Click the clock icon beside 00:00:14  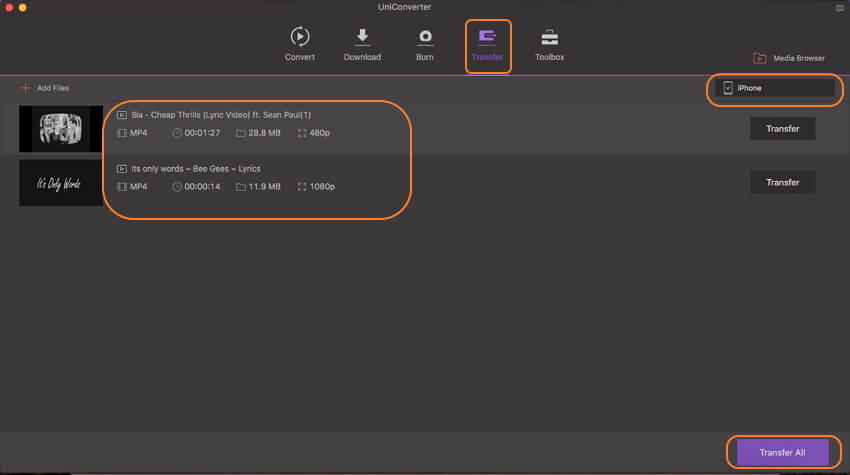tap(177, 187)
